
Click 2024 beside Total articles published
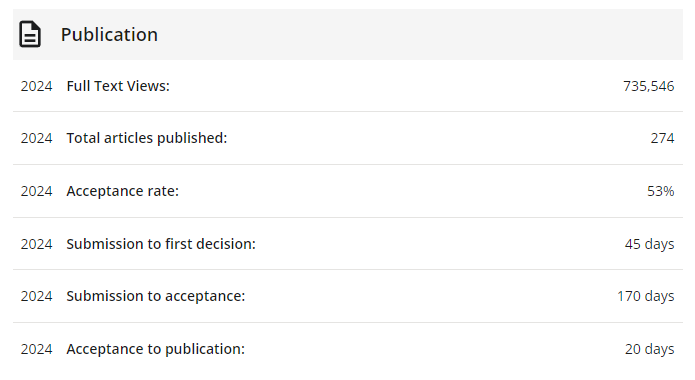coord(36,138)
